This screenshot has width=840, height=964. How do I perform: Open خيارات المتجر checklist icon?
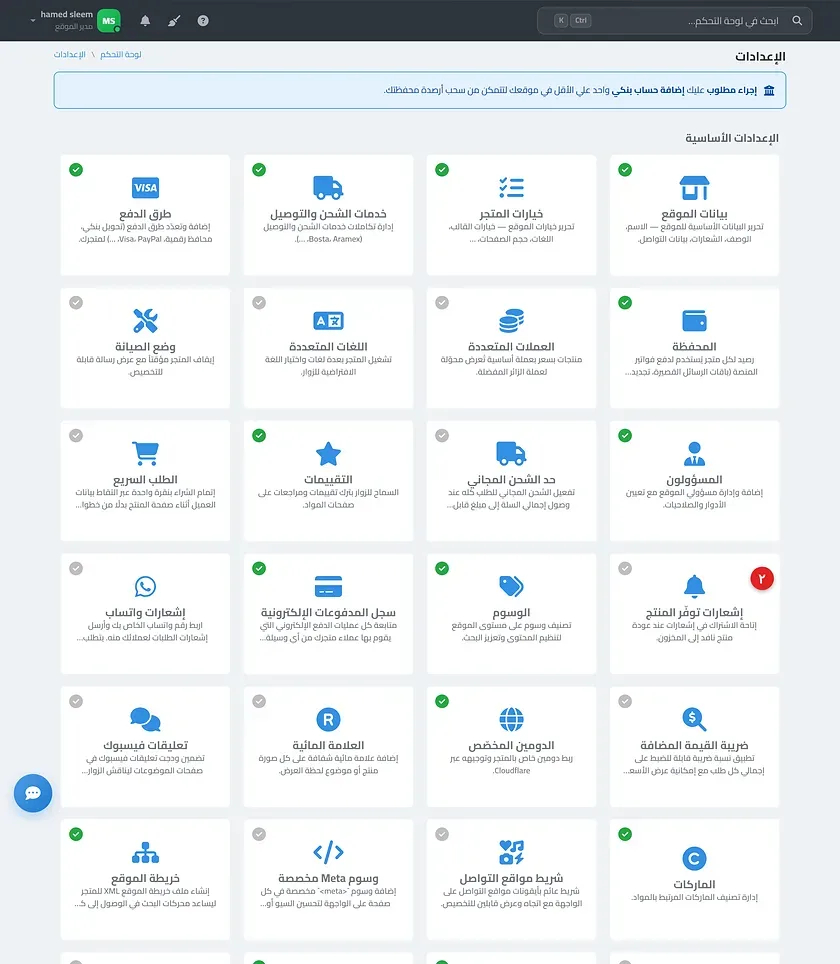pos(512,188)
